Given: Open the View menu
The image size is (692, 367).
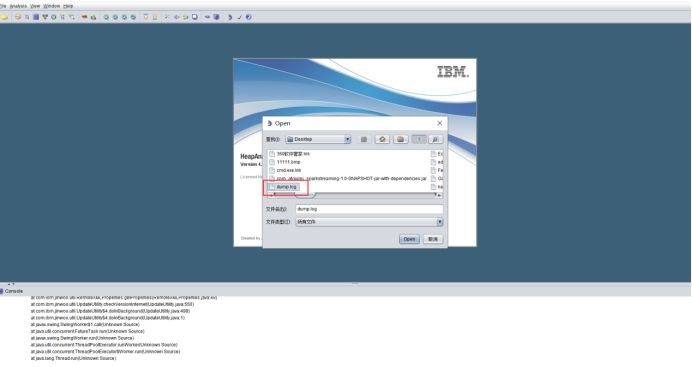Looking at the screenshot, I should (35, 6).
